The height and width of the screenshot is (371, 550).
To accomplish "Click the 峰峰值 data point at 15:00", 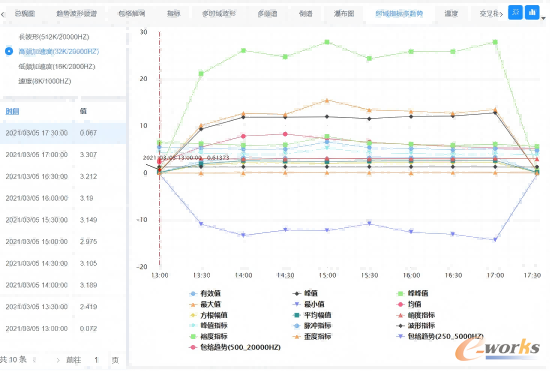I will point(327,42).
